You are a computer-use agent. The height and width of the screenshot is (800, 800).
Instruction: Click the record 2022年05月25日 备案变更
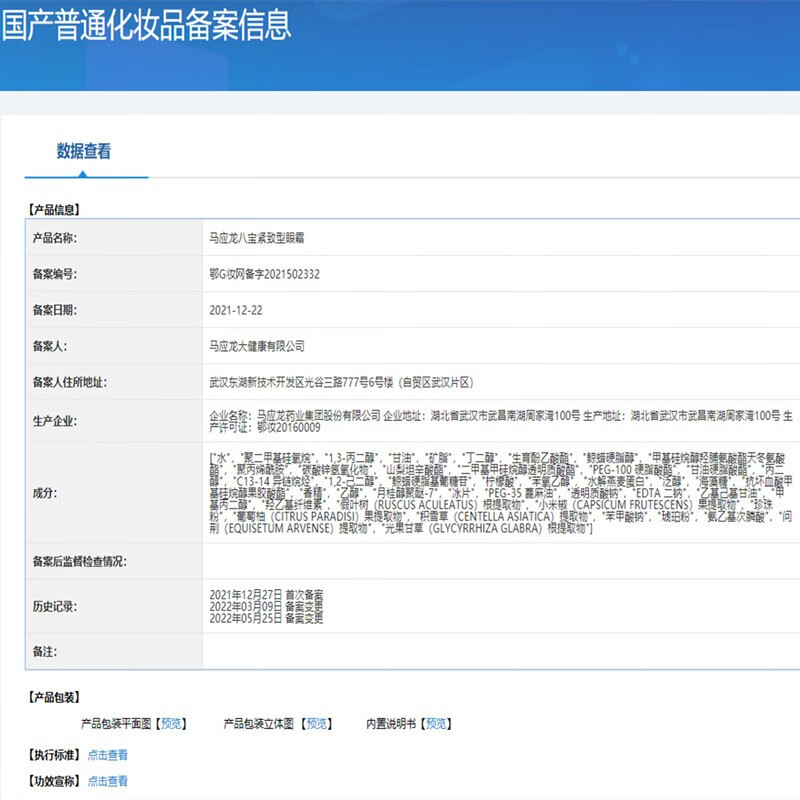pos(266,618)
